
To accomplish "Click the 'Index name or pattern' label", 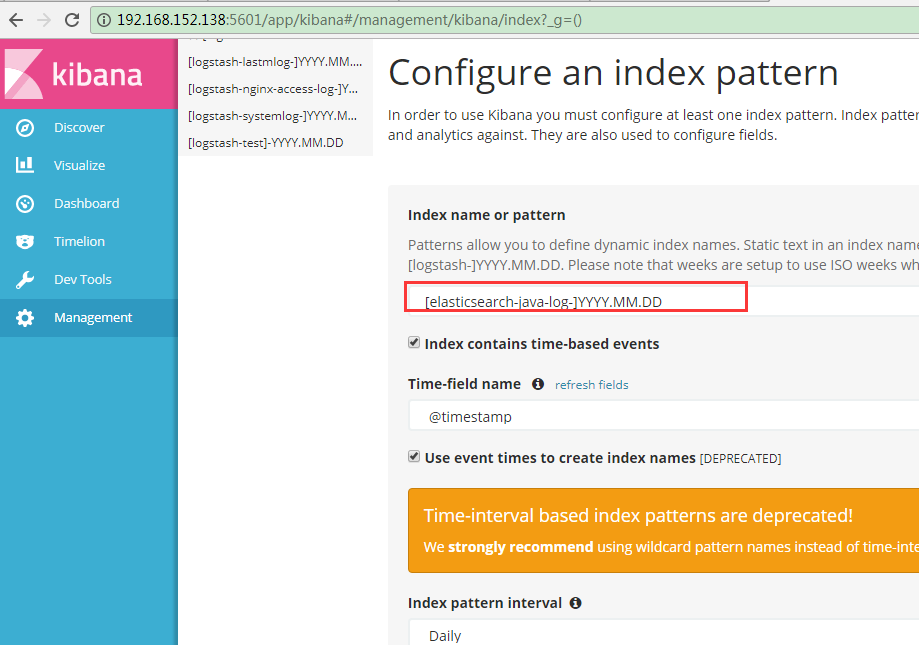I will 486,215.
